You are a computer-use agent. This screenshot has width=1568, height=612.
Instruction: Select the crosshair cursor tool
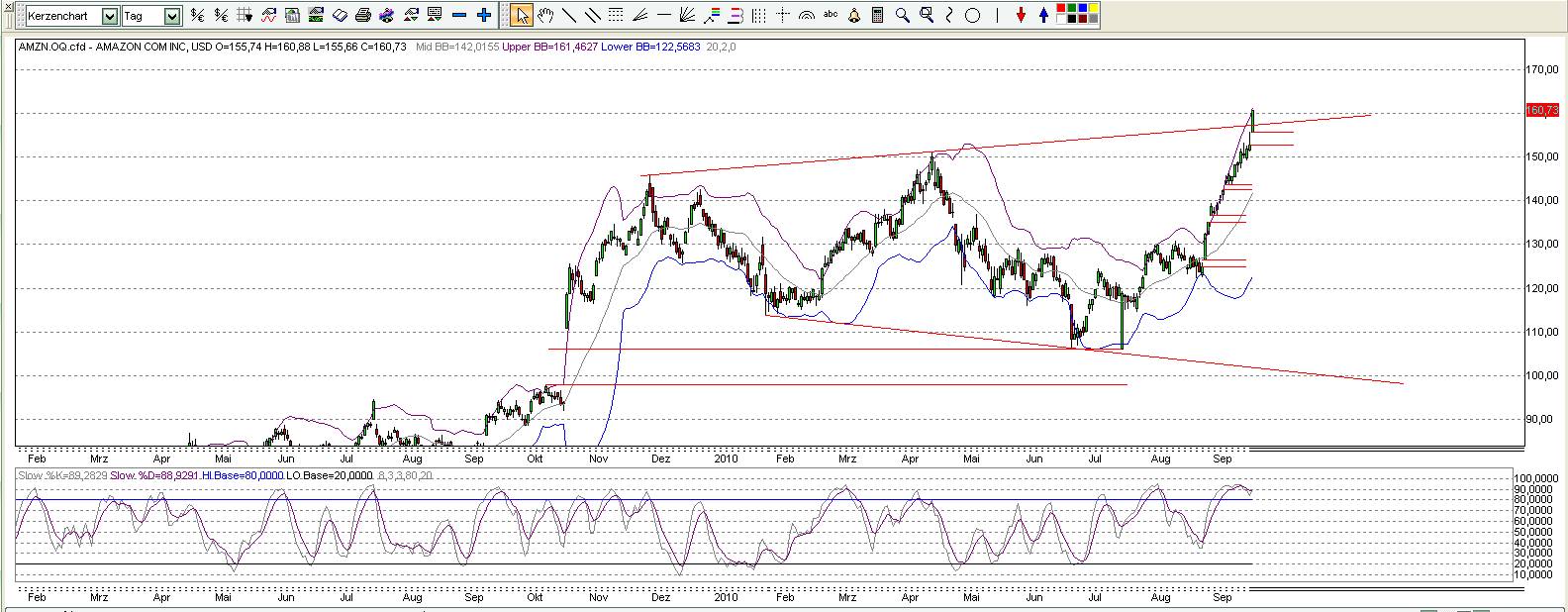point(783,15)
